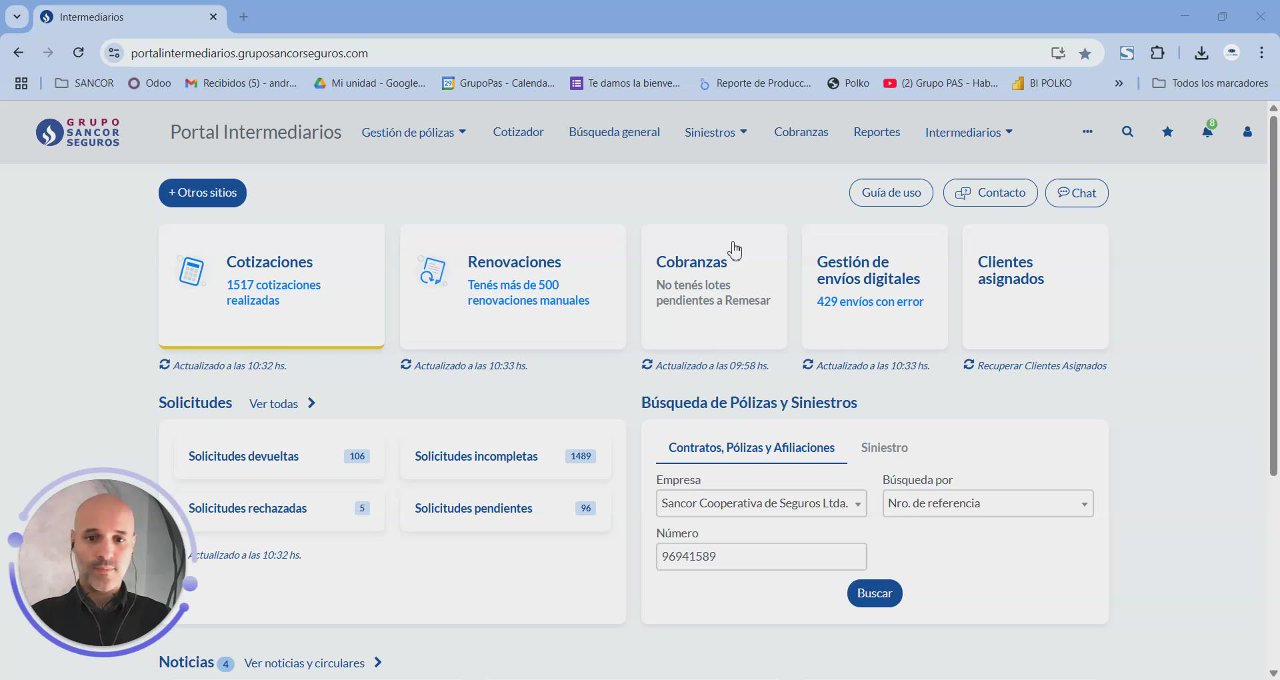Screen dimensions: 1280x680
Task: Click "1517 cotizaciones realizadas" text
Action: tap(274, 292)
